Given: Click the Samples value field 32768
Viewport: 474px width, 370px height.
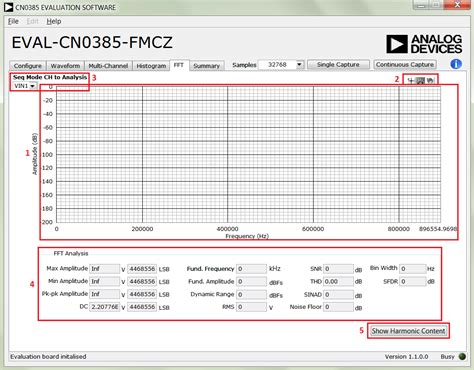Looking at the screenshot, I should pyautogui.click(x=277, y=65).
